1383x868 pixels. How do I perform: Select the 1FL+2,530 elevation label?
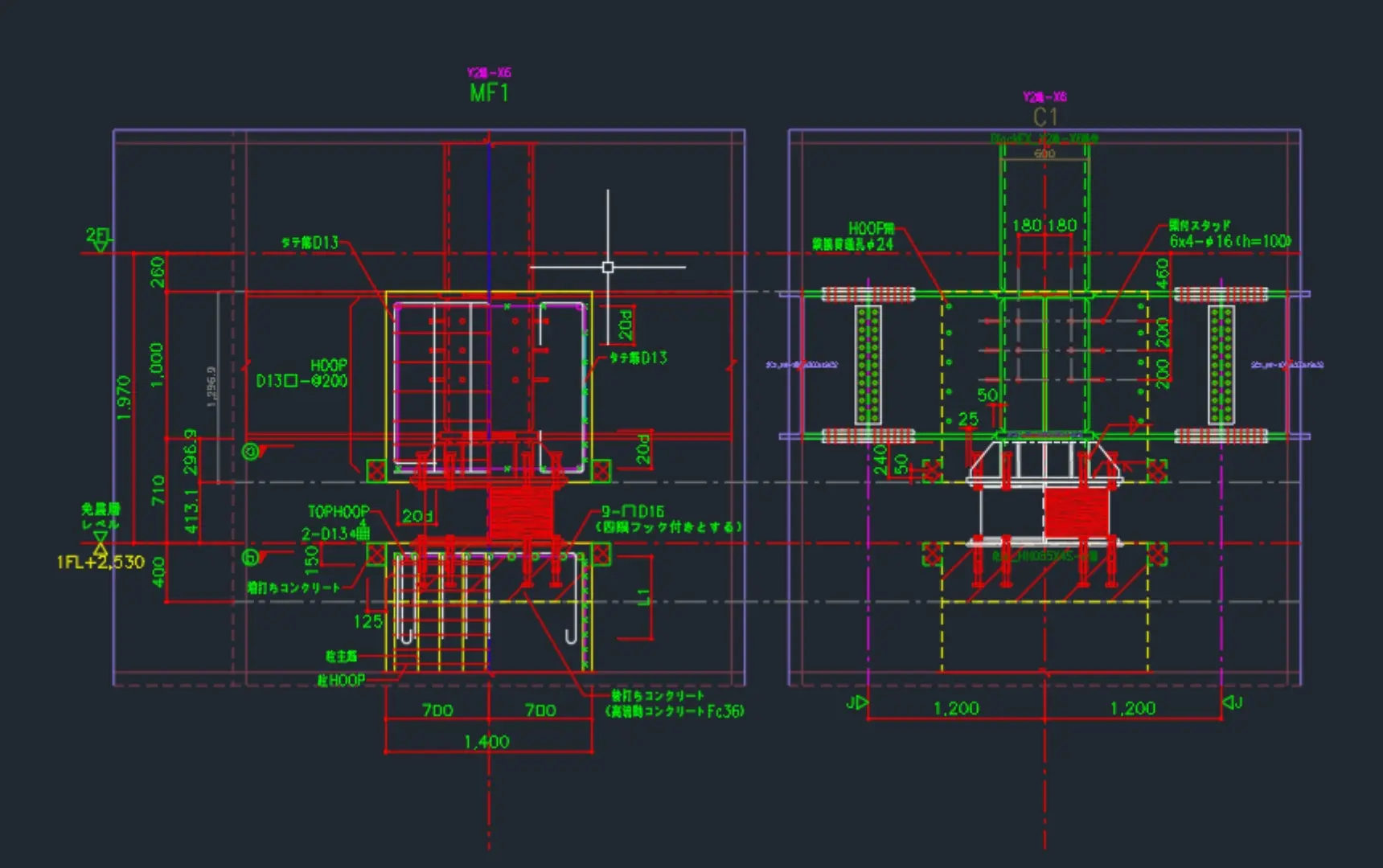101,562
